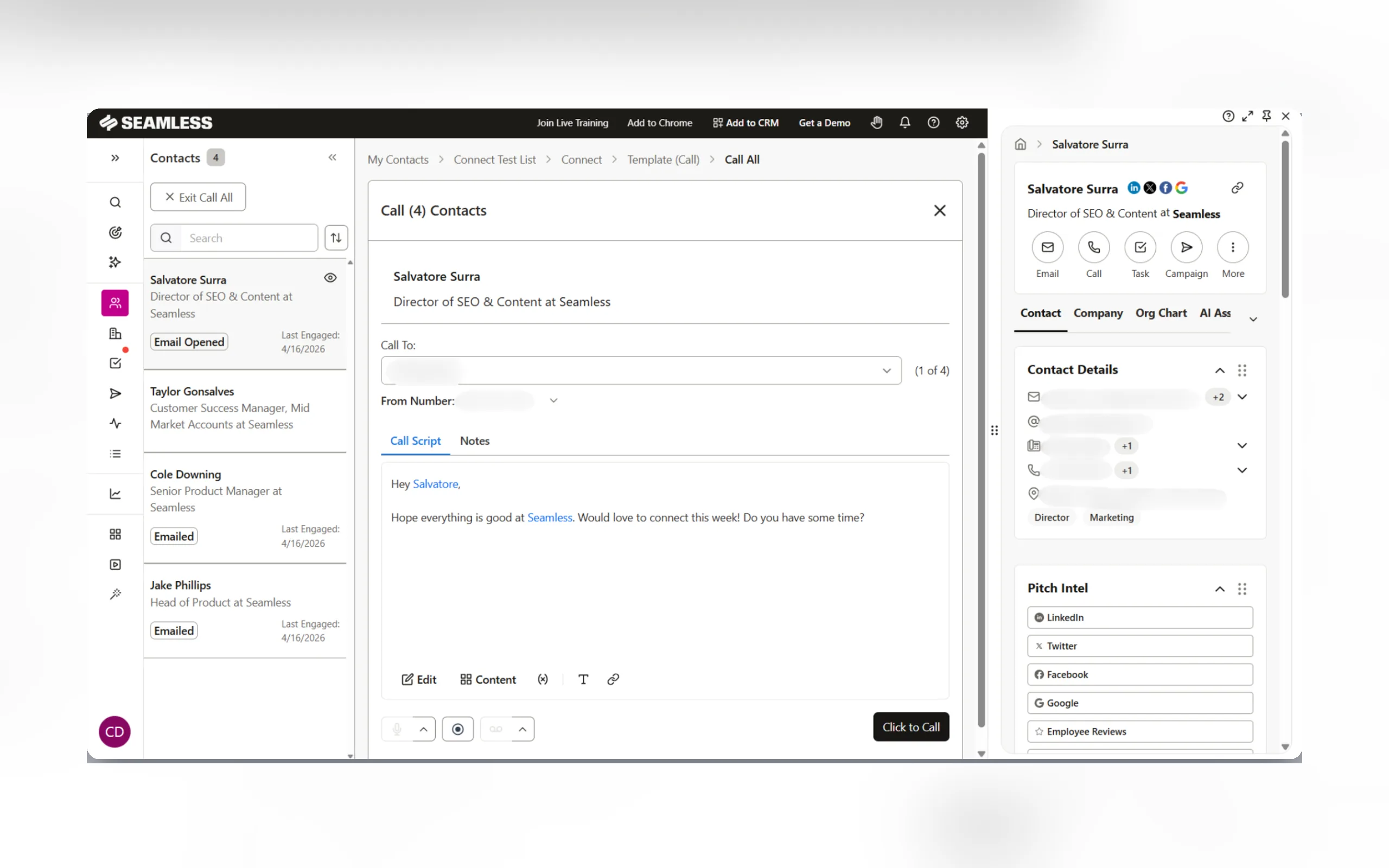Open the settings gear in header
The height and width of the screenshot is (868, 1389).
coord(963,122)
